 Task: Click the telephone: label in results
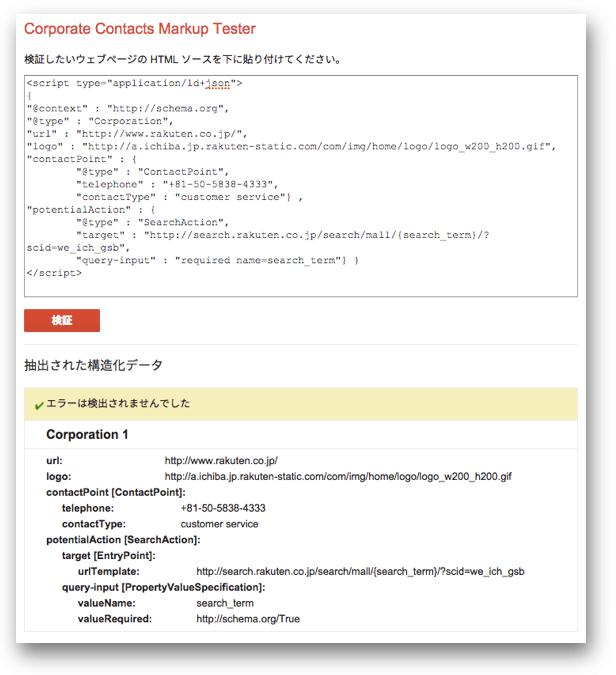(x=88, y=508)
